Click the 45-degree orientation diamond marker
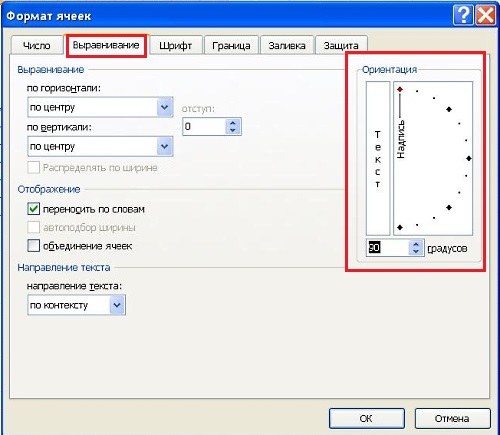This screenshot has width=500, height=435. 449,109
